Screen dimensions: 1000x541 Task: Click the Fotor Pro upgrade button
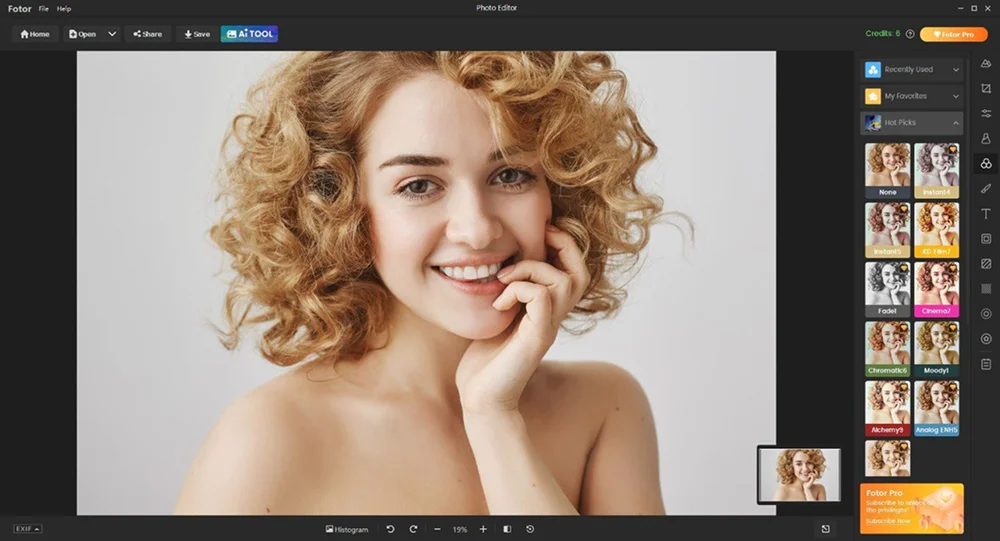coord(953,34)
